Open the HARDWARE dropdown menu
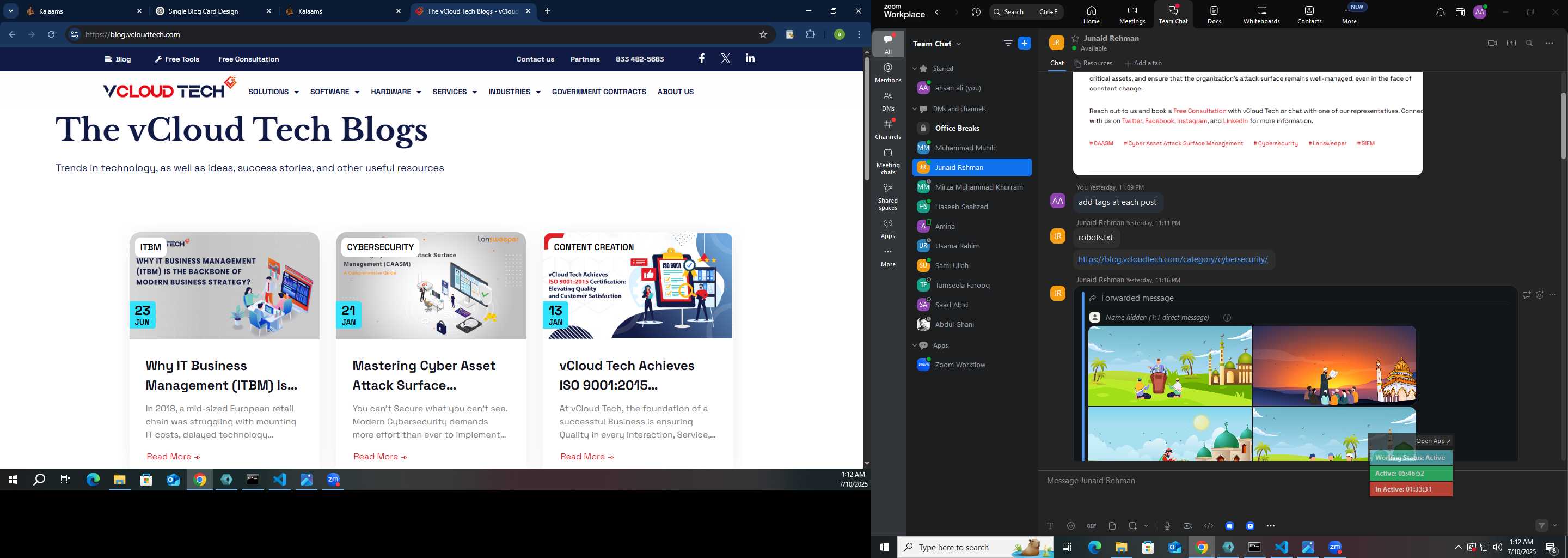Screen dimensions: 1568x558 tap(396, 92)
